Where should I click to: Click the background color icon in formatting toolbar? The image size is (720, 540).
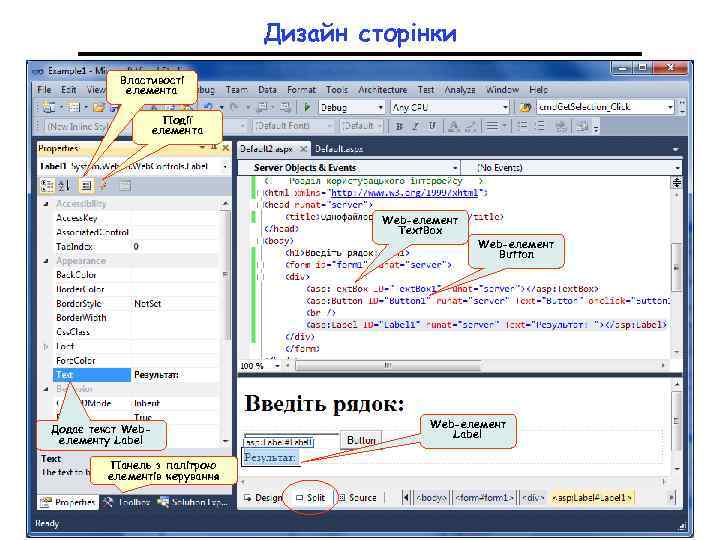[x=470, y=126]
